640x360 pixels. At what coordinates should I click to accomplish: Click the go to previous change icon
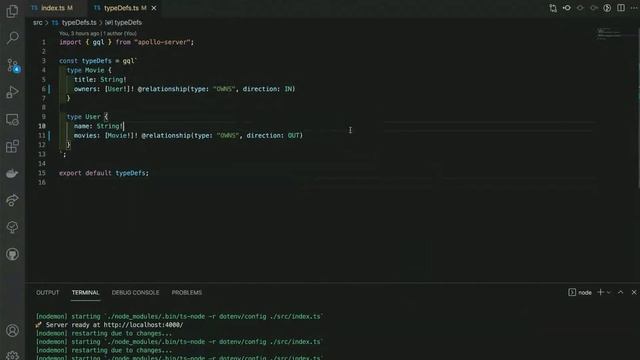[567, 8]
